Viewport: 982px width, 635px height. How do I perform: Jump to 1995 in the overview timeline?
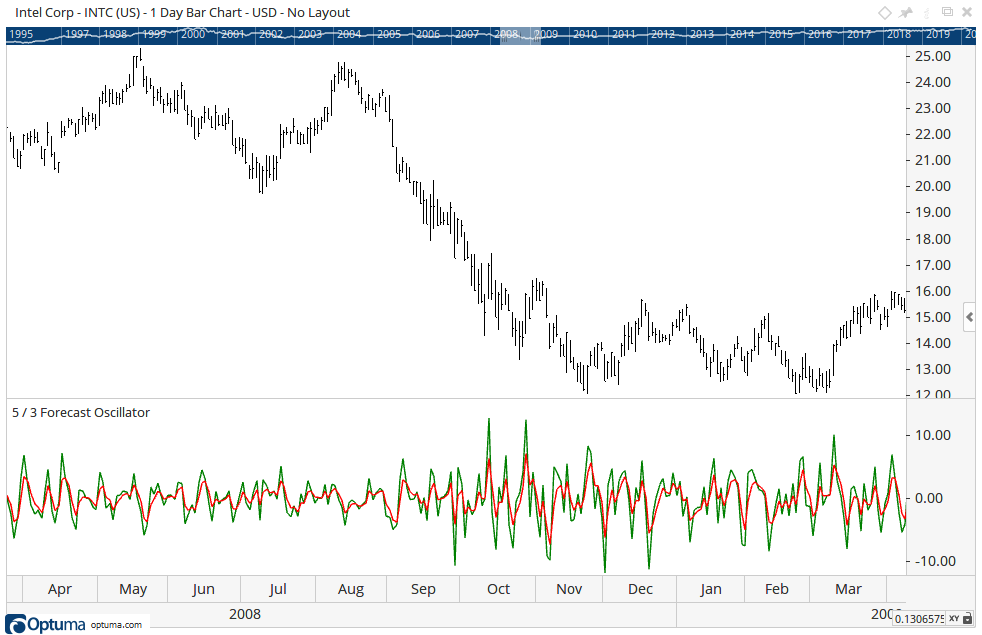[x=21, y=34]
